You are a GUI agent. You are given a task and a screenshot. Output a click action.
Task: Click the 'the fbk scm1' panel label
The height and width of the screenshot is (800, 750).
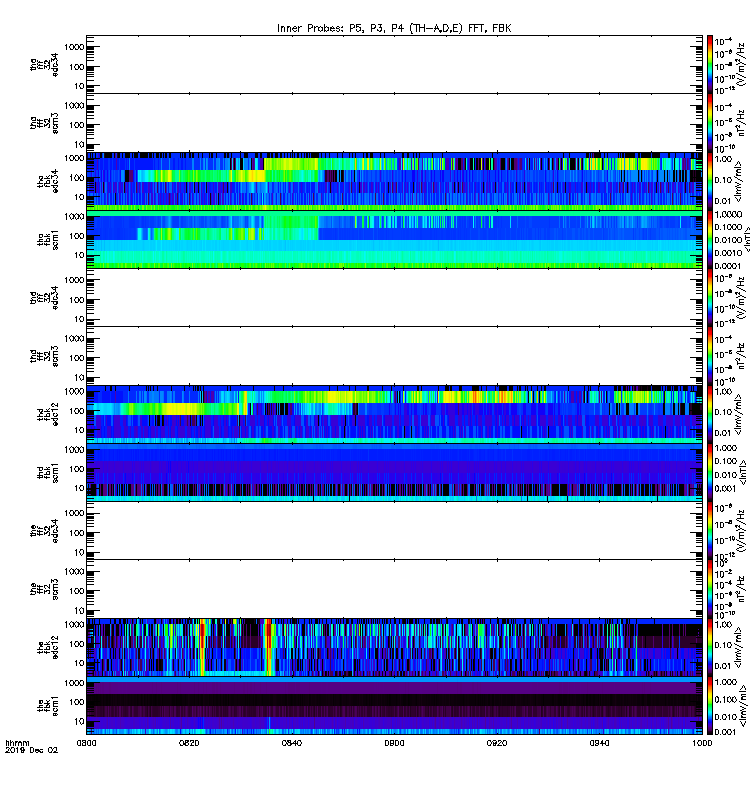point(48,706)
